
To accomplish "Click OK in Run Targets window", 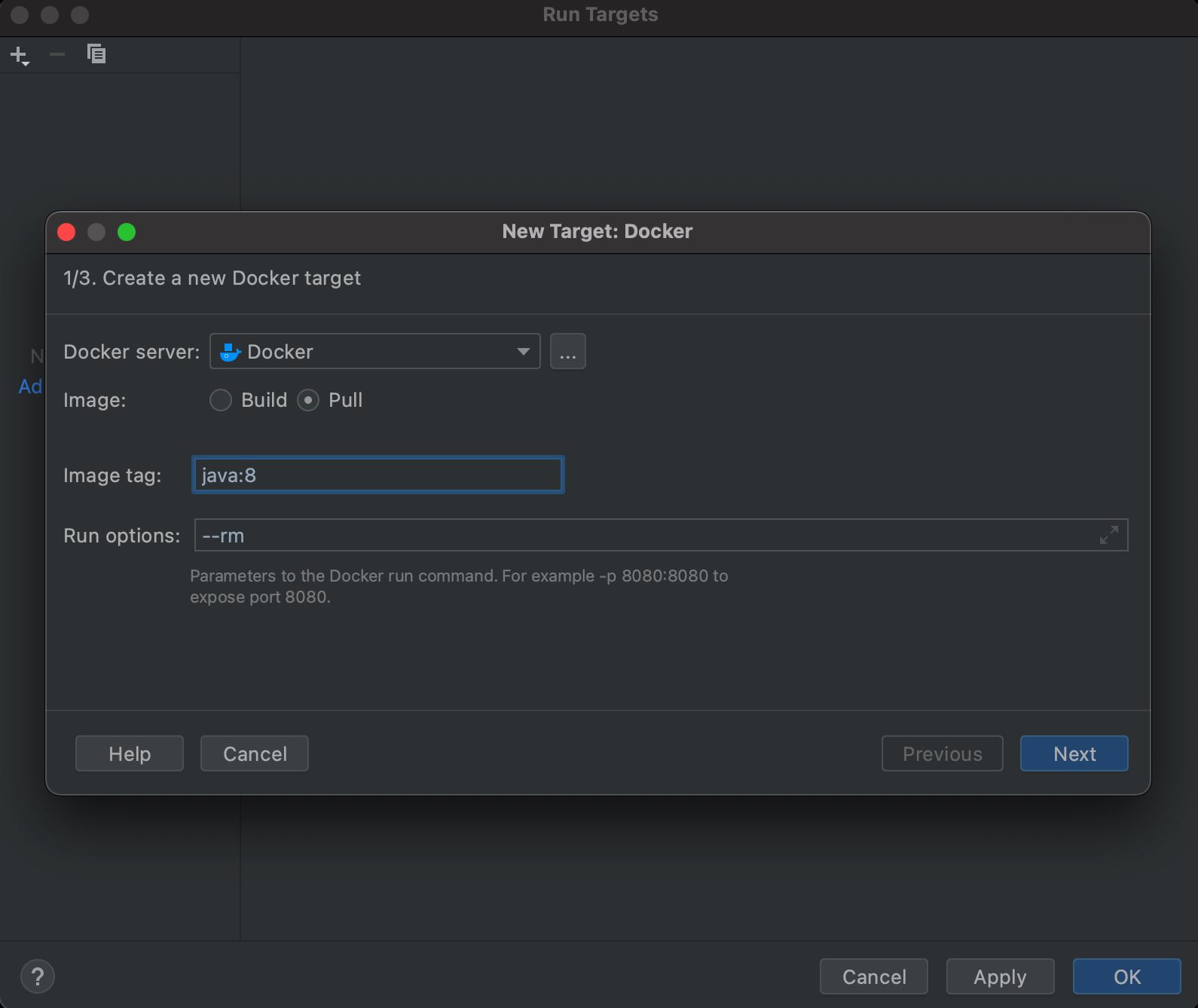I will pyautogui.click(x=1126, y=976).
